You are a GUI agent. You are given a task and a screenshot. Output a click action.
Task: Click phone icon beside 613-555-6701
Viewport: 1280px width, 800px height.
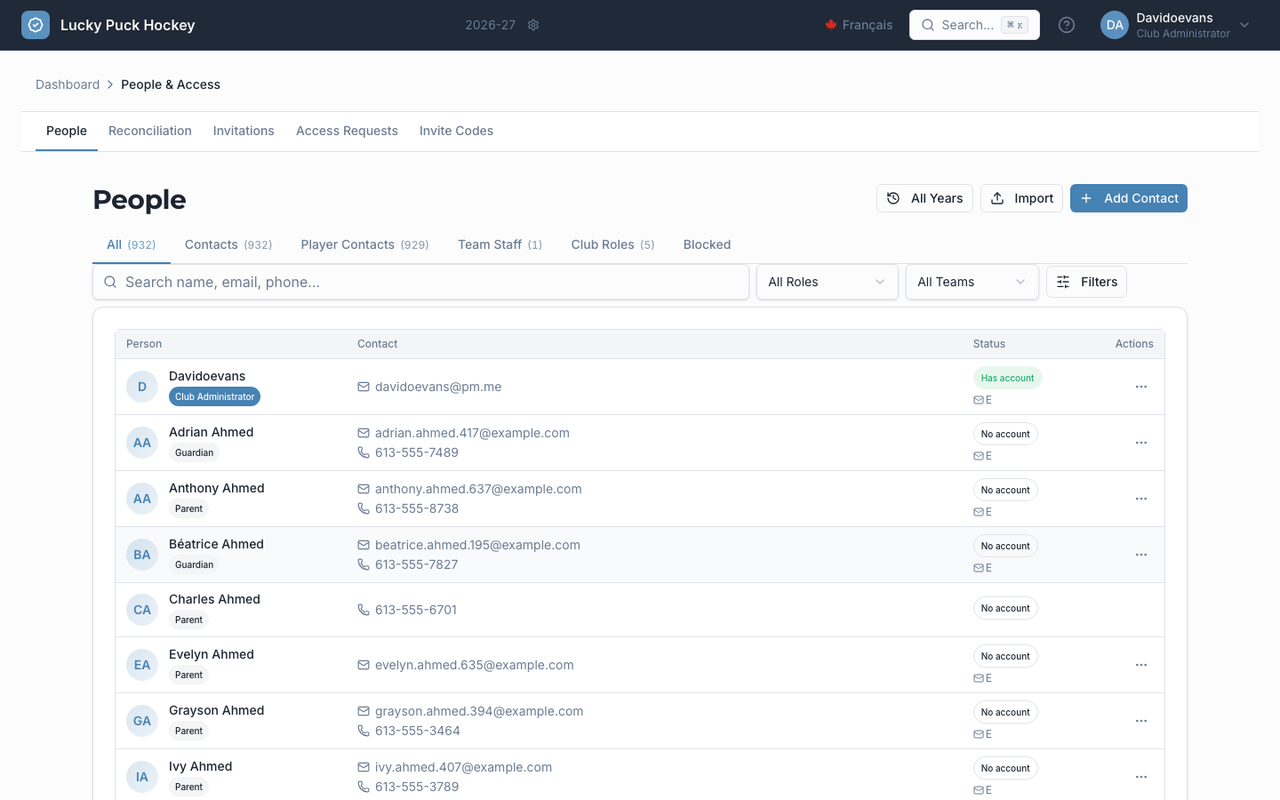tap(363, 610)
